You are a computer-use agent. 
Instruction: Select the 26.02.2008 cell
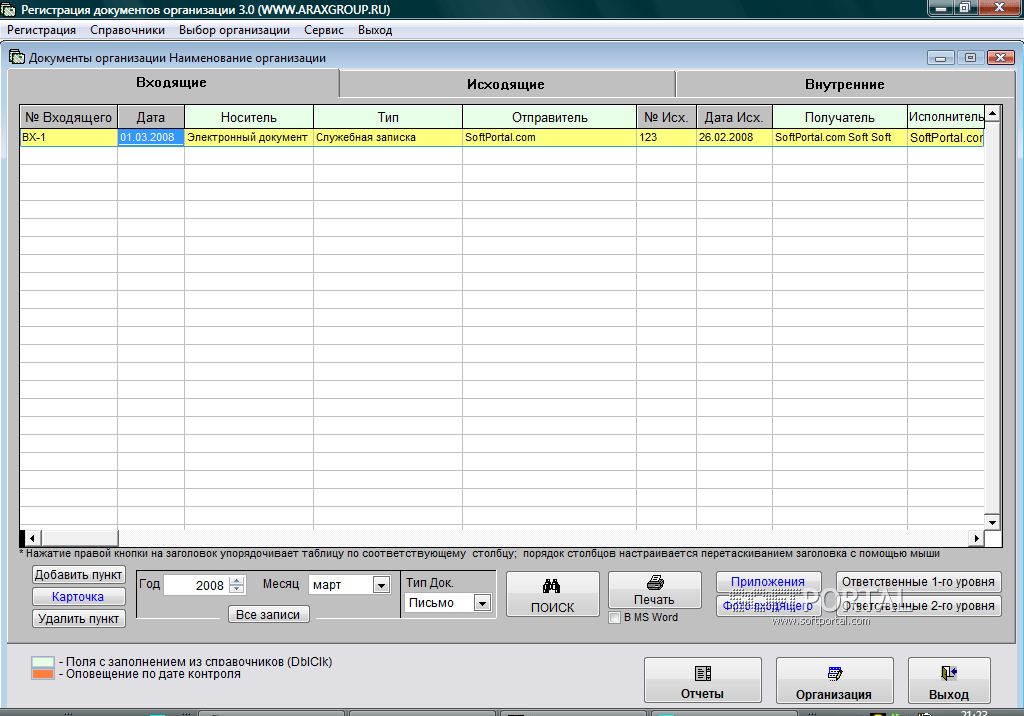click(x=734, y=137)
